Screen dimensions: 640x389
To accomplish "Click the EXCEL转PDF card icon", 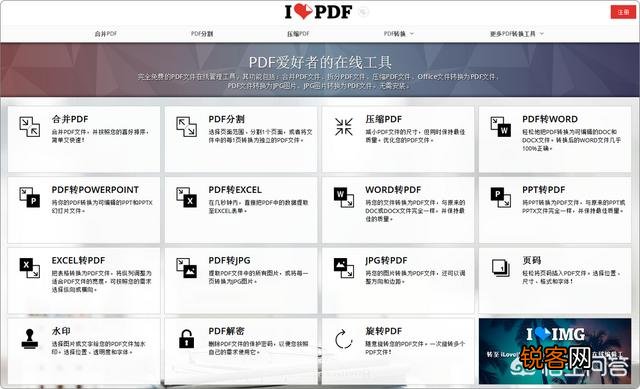I will (x=30, y=268).
